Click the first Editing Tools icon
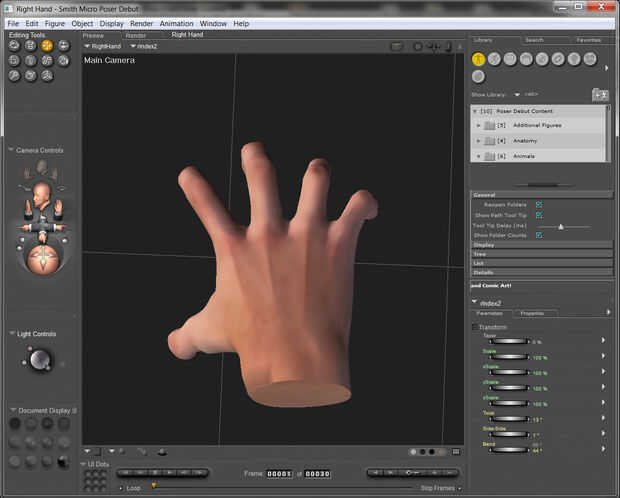Image resolution: width=620 pixels, height=498 pixels. (x=14, y=45)
